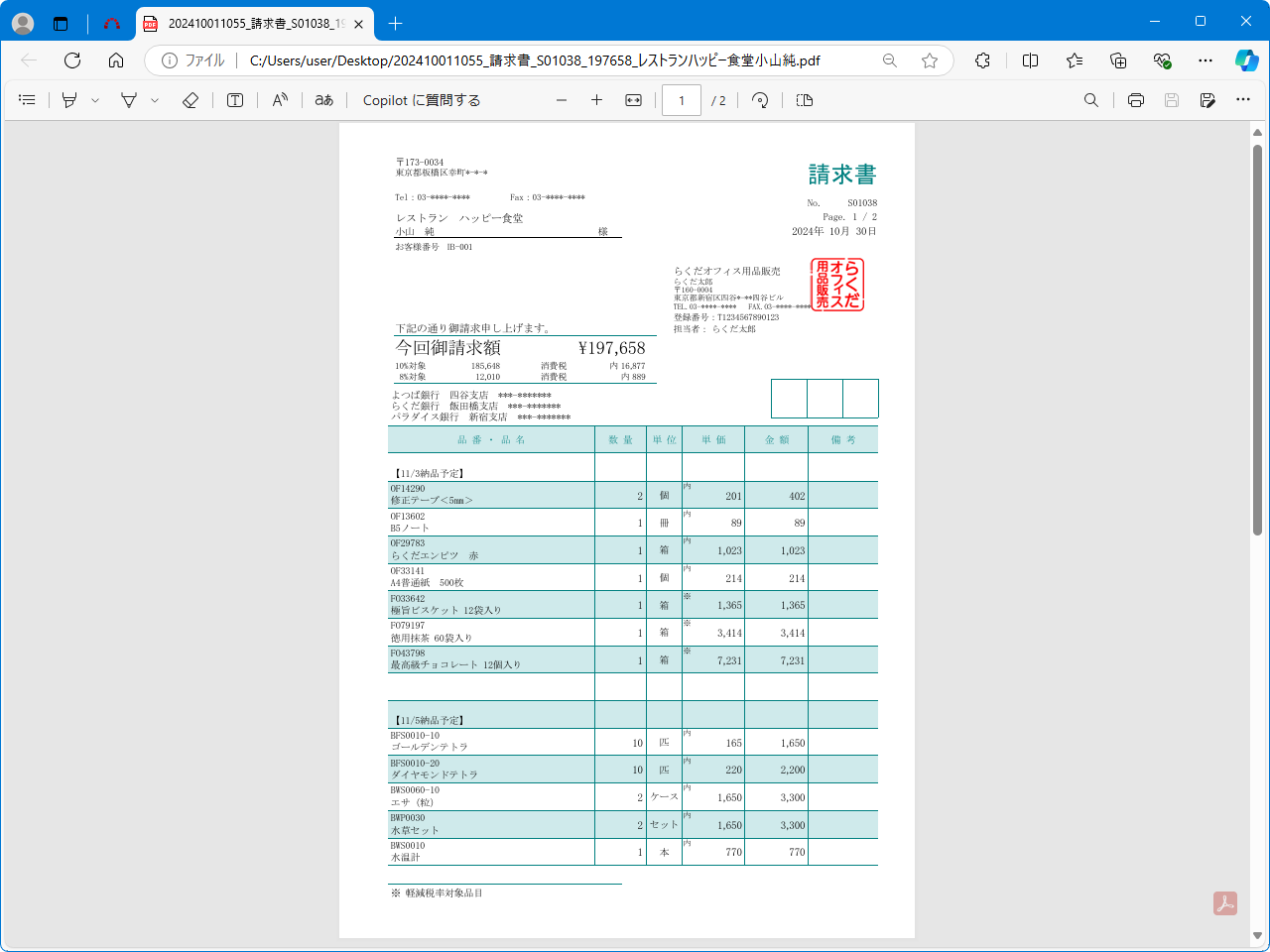This screenshot has height=952, width=1270.
Task: Click the footnote 軽減税率対象品目
Action: (x=444, y=893)
